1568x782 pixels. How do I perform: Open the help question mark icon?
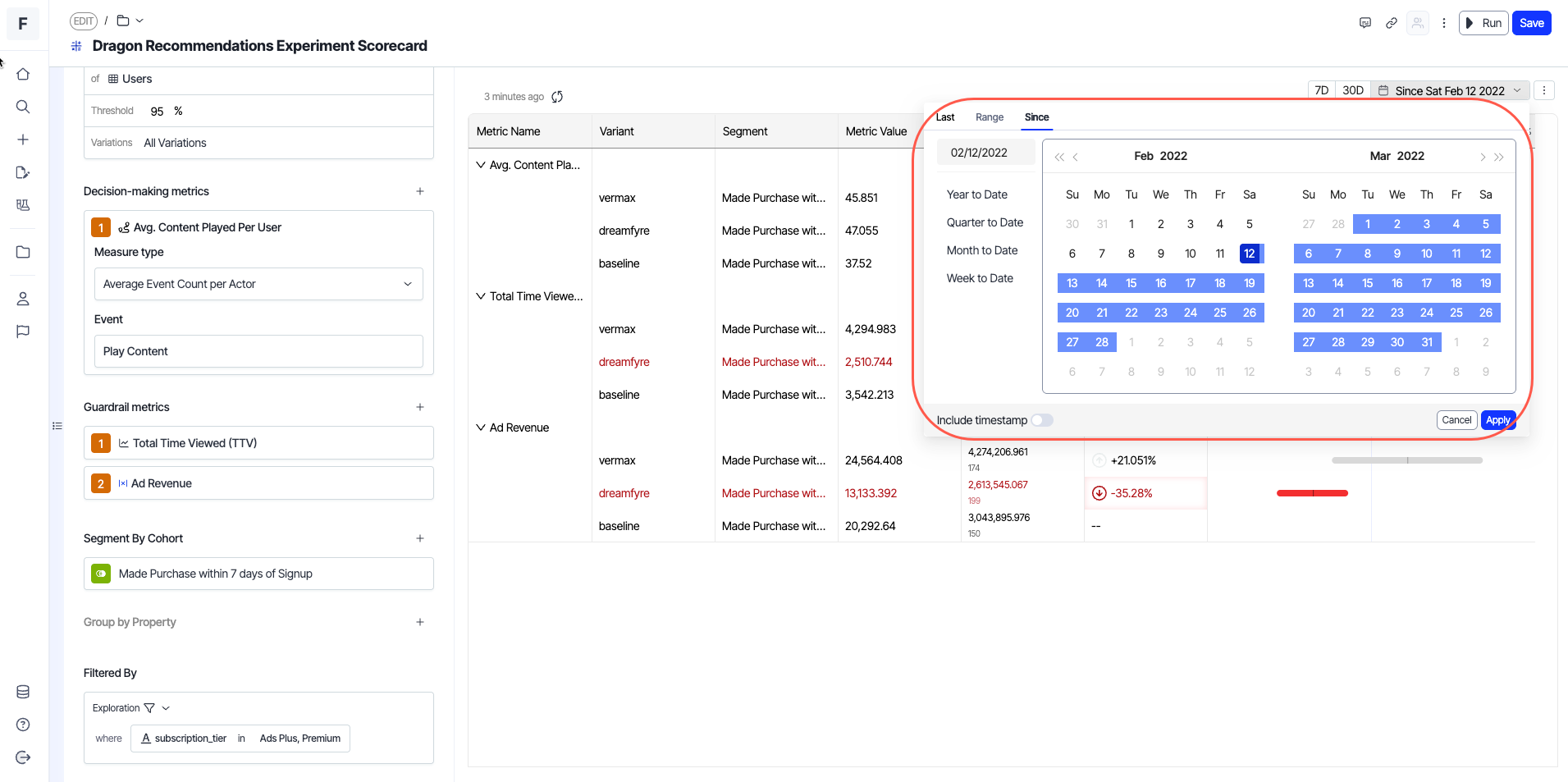pyautogui.click(x=23, y=725)
